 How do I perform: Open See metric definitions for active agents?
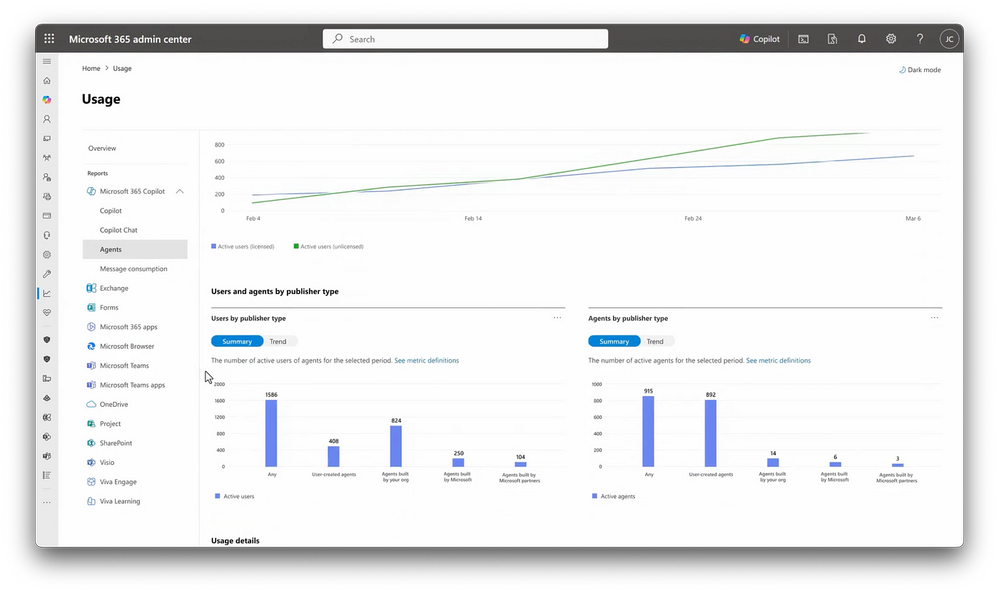click(779, 361)
